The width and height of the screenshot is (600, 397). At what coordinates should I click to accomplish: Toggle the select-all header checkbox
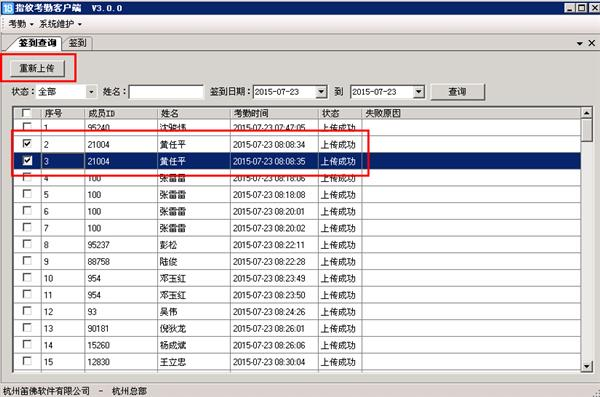(x=26, y=113)
